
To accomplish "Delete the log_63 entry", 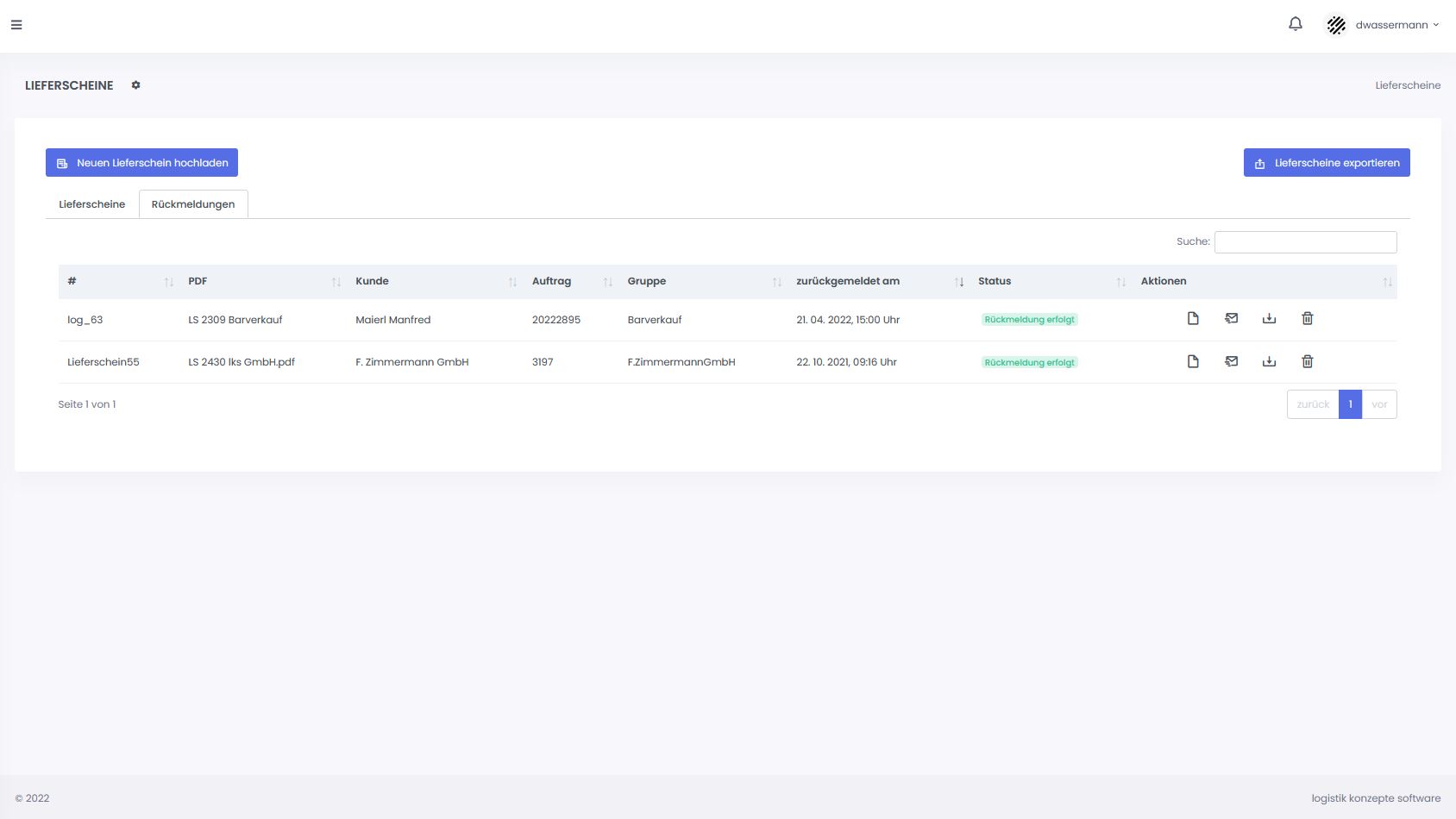I will pos(1308,319).
